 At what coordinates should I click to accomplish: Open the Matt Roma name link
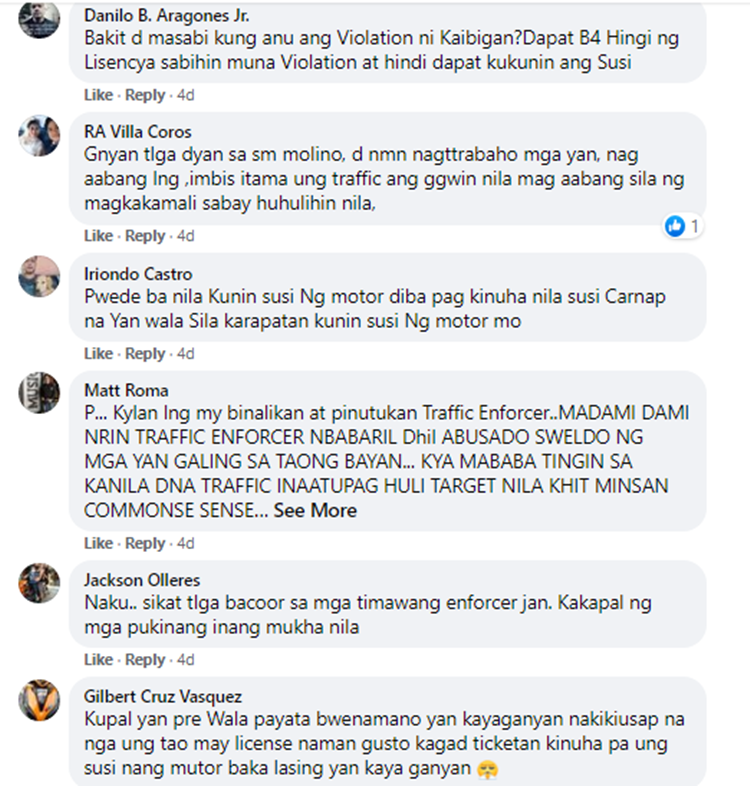[126, 390]
